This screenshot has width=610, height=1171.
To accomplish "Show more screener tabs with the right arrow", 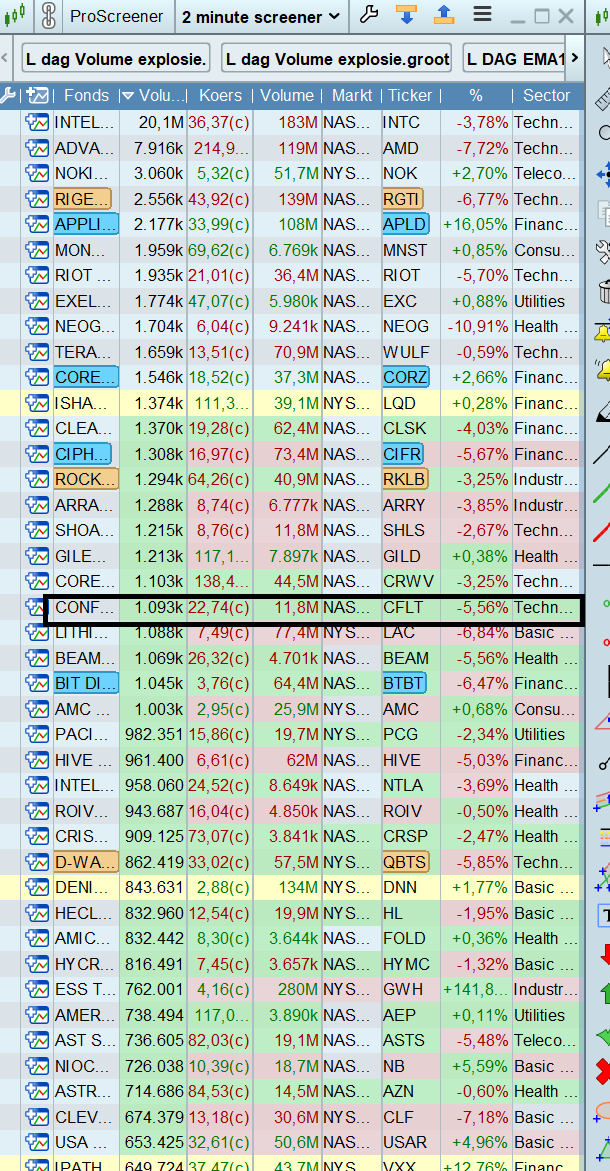I will click(x=574, y=58).
